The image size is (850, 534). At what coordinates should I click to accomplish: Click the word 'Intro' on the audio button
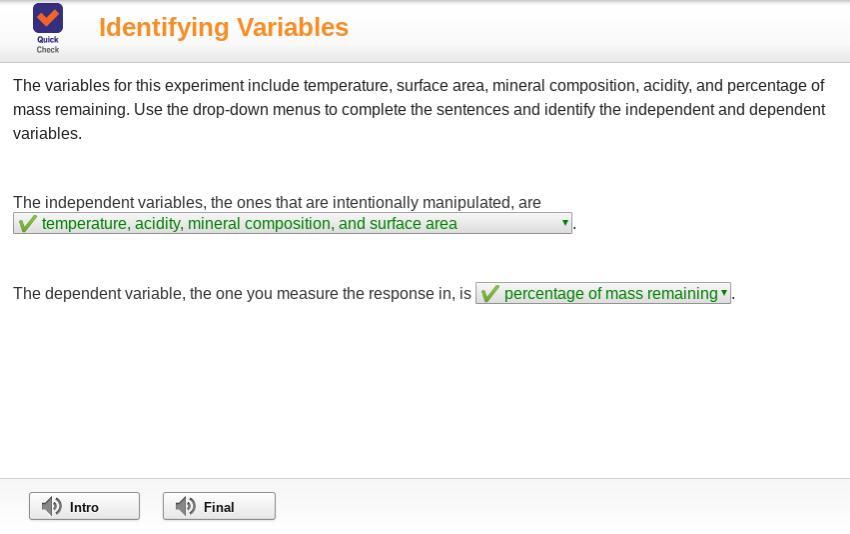pos(84,507)
